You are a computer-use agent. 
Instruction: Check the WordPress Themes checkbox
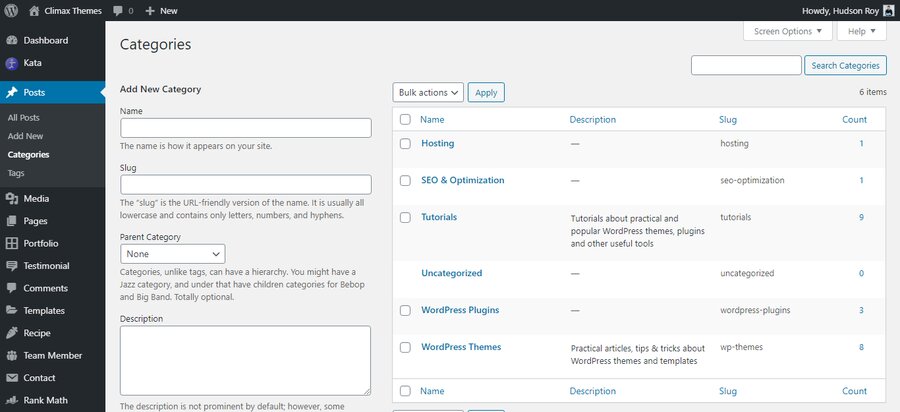click(x=405, y=347)
